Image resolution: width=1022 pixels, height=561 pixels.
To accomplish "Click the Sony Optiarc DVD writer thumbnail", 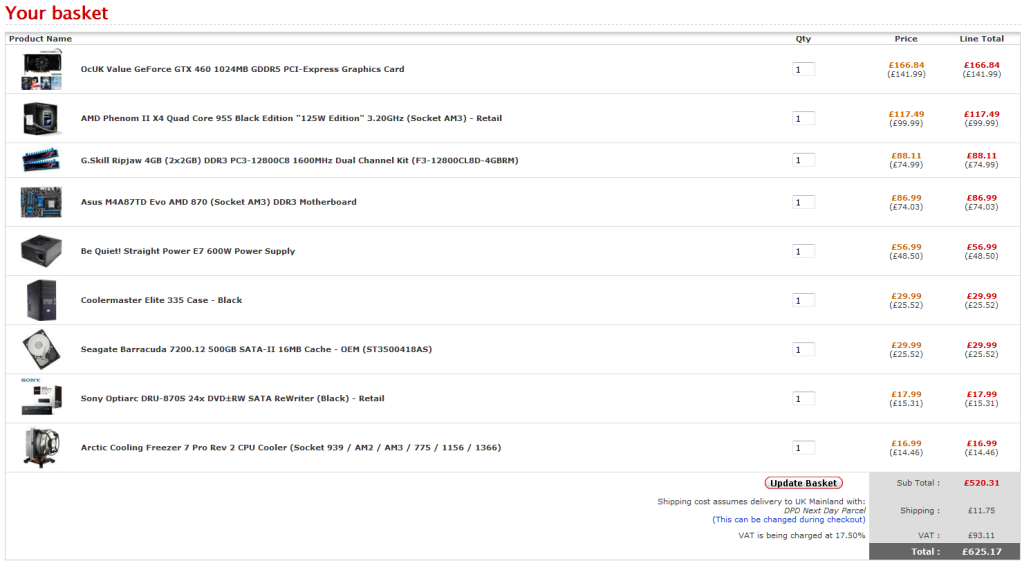I will click(42, 398).
